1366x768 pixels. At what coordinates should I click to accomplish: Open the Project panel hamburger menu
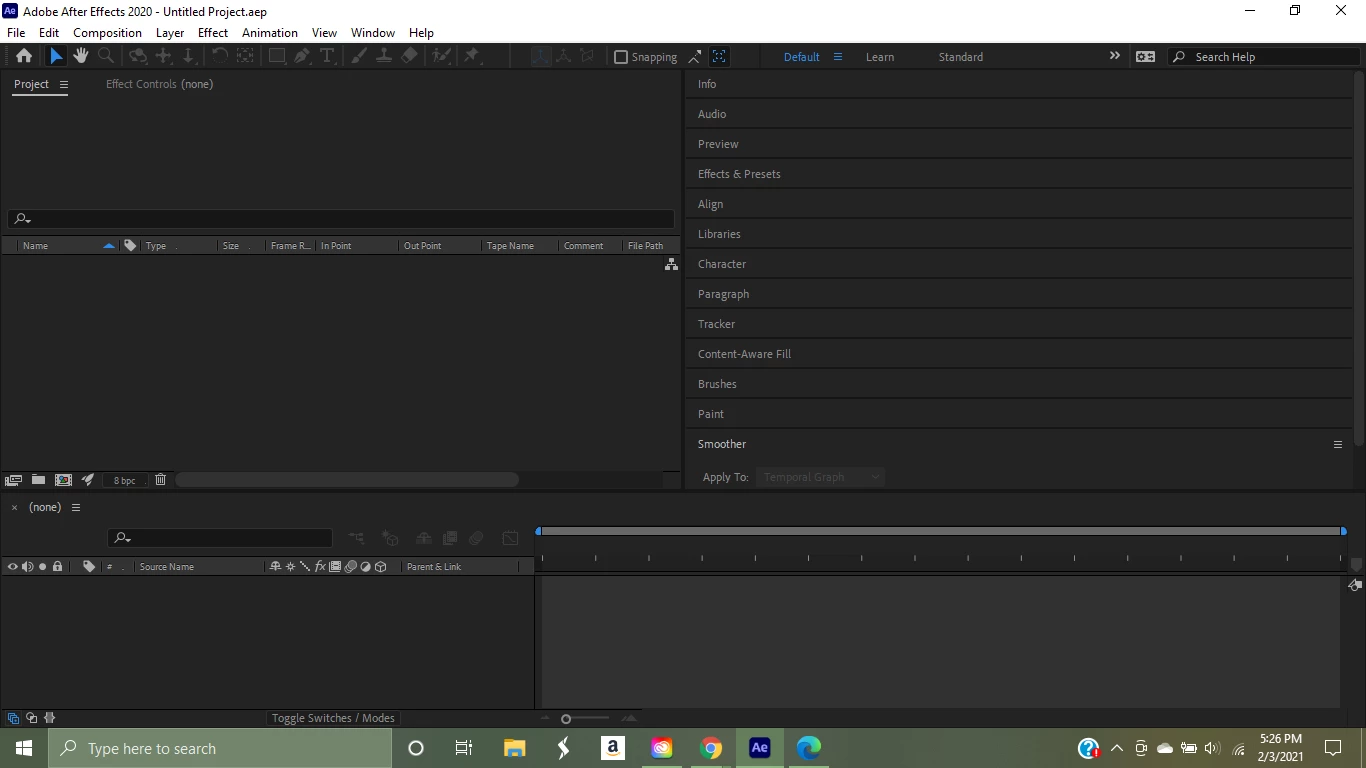coord(64,84)
